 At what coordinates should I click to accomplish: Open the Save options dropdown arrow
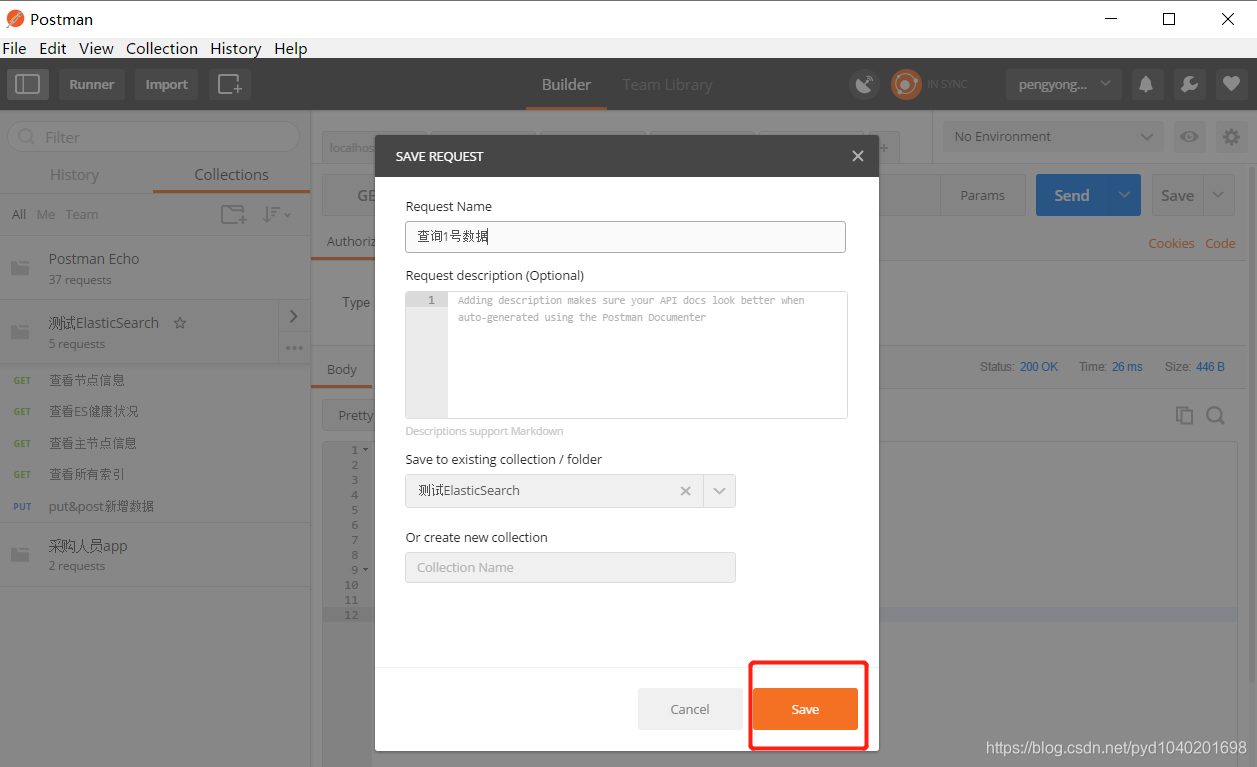pyautogui.click(x=1218, y=195)
